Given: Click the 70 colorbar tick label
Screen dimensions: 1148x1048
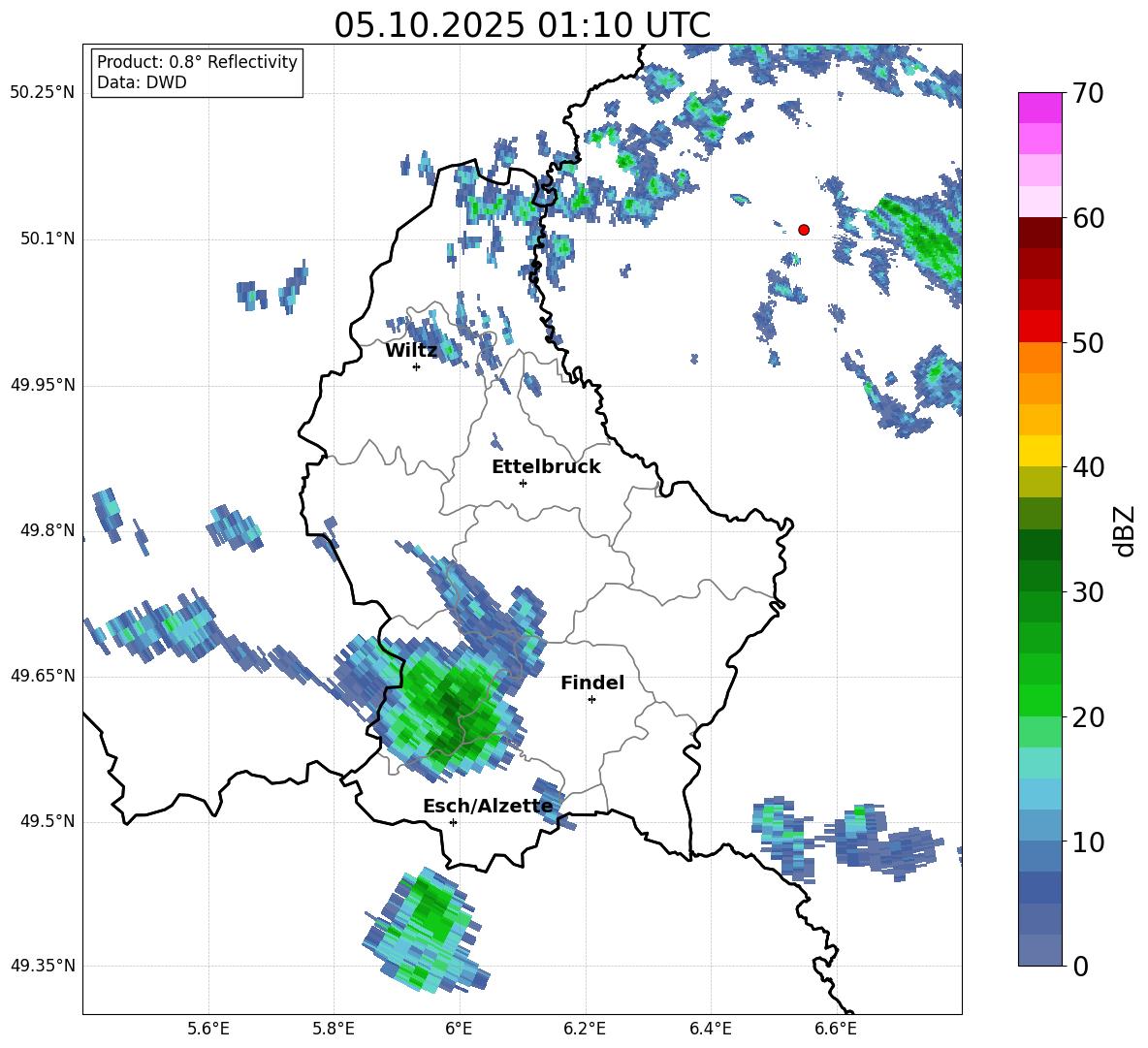Looking at the screenshot, I should (x=1088, y=94).
